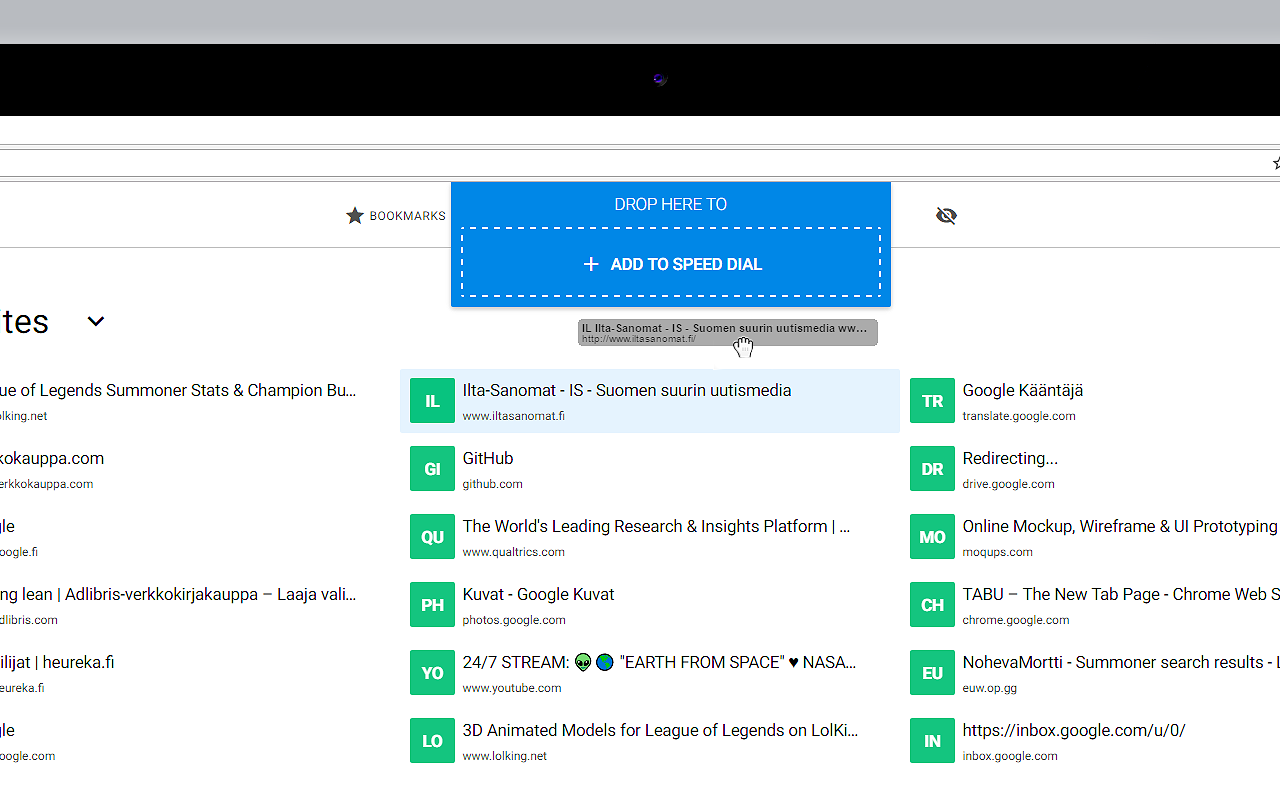Click the www.youtube.com URL text
1280x800 pixels.
[x=512, y=688]
